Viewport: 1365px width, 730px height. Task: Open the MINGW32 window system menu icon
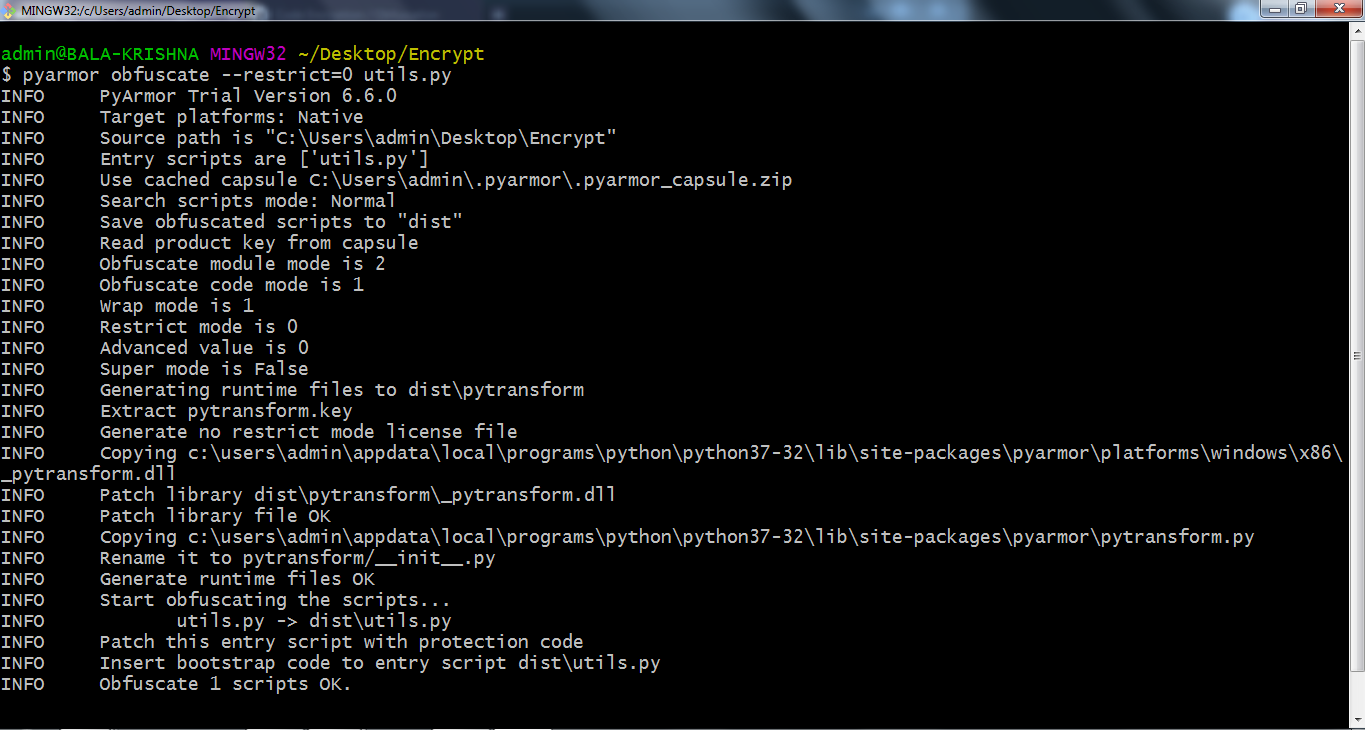(9, 10)
